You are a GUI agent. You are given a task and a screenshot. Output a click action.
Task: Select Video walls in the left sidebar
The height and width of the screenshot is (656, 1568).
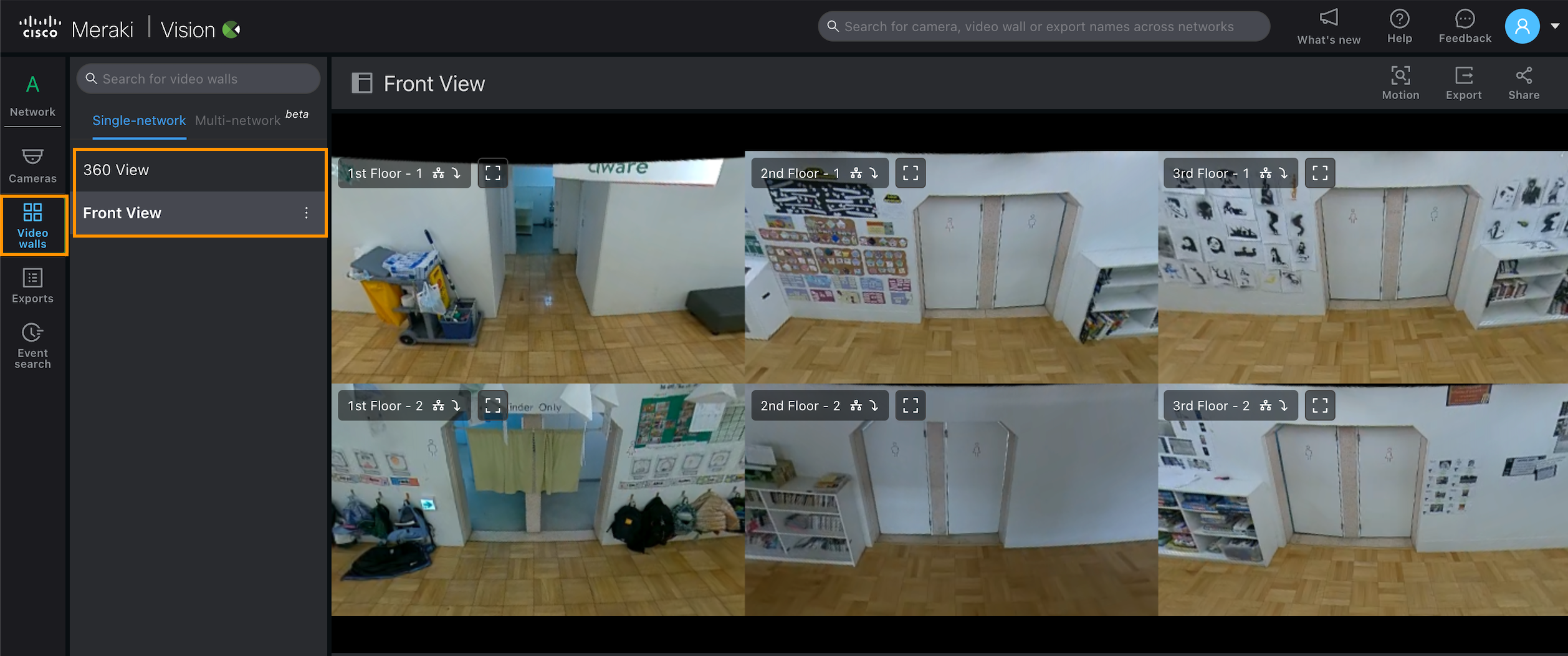tap(33, 225)
